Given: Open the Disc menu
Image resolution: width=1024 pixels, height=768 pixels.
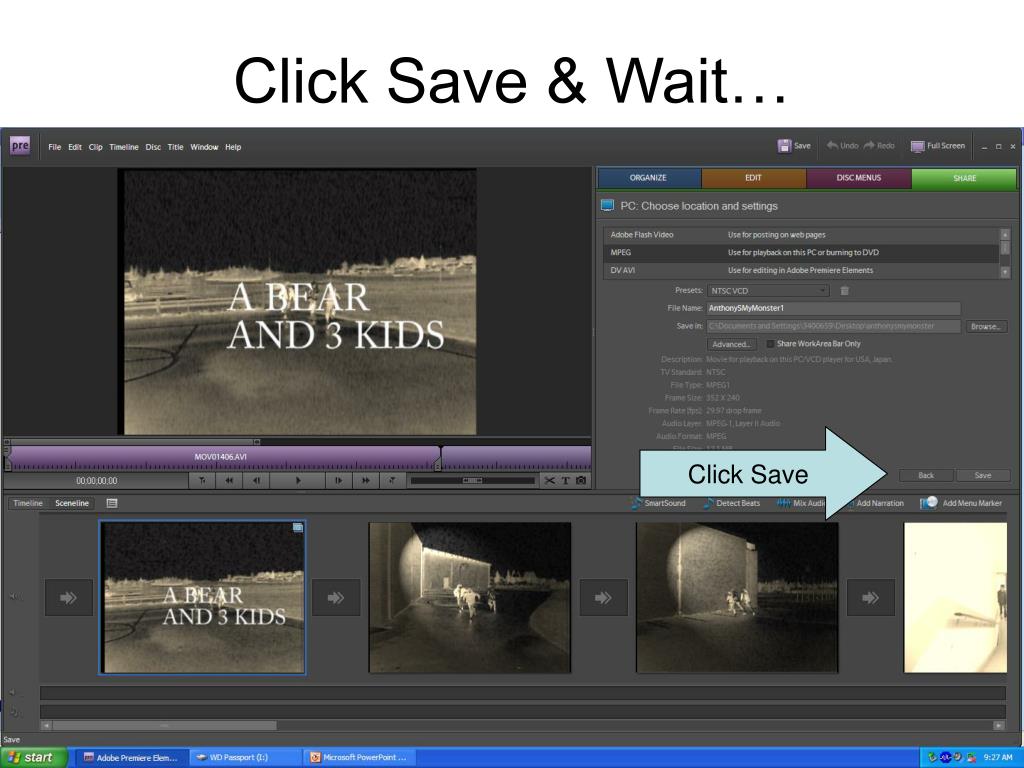Looking at the screenshot, I should coord(153,147).
